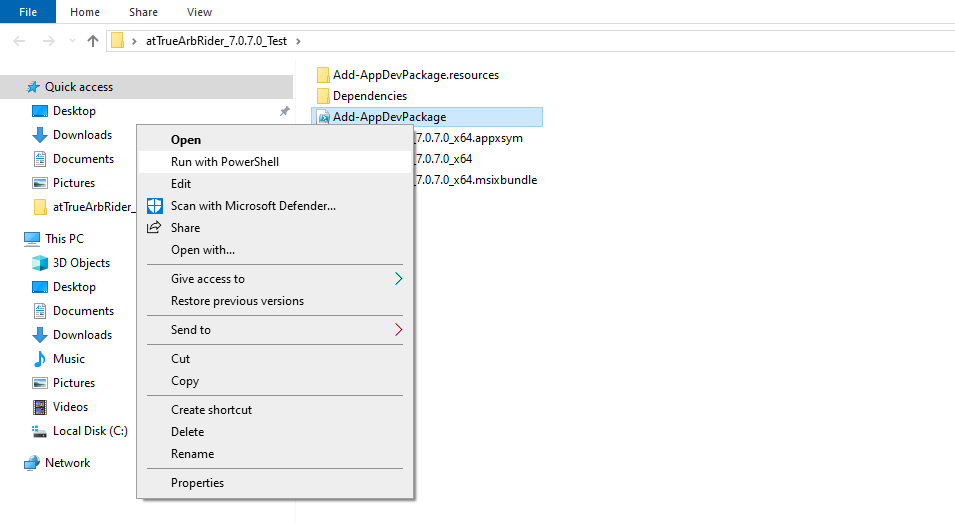Image resolution: width=955 pixels, height=524 pixels.
Task: Go up one folder level arrow
Action: [93, 41]
